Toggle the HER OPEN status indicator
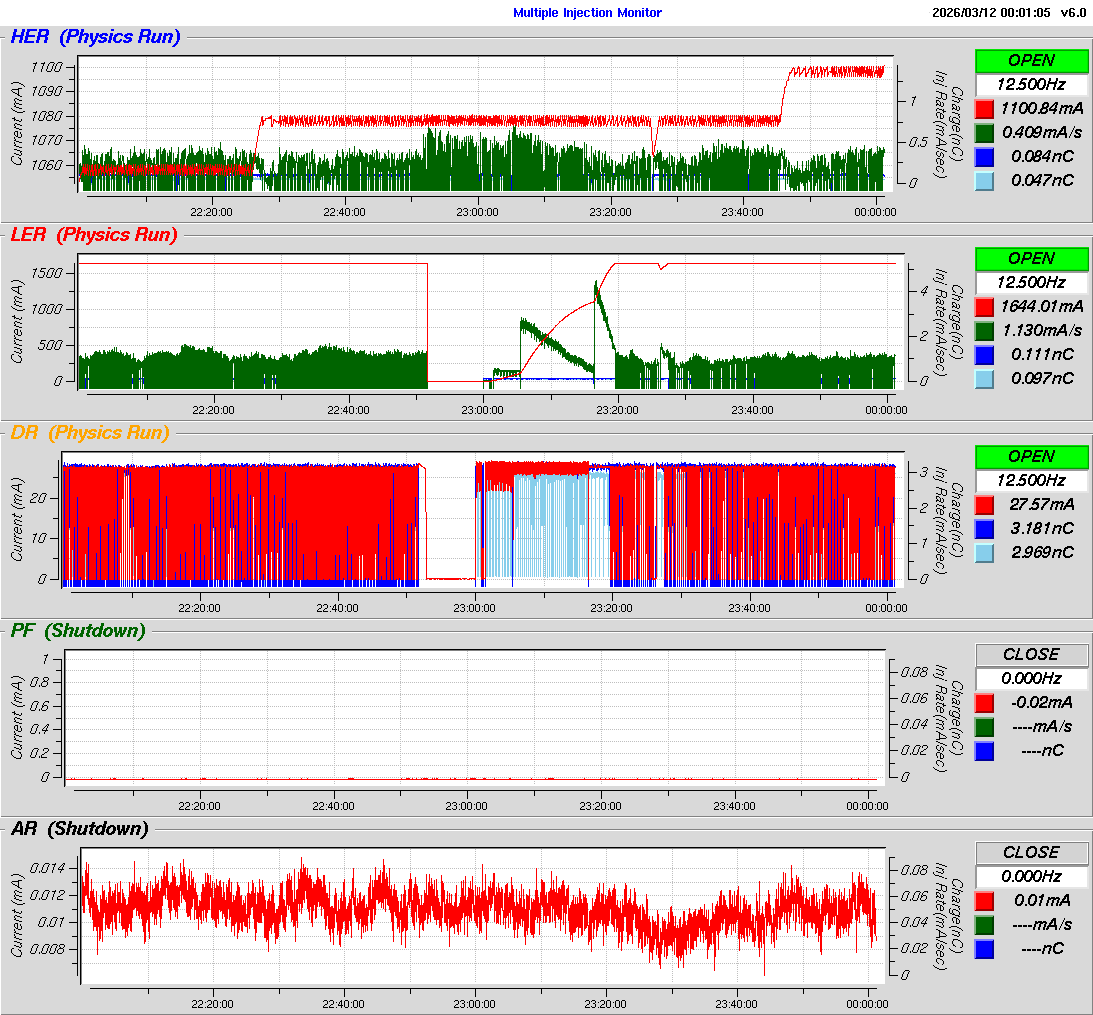1093x1015 pixels. 1031,60
